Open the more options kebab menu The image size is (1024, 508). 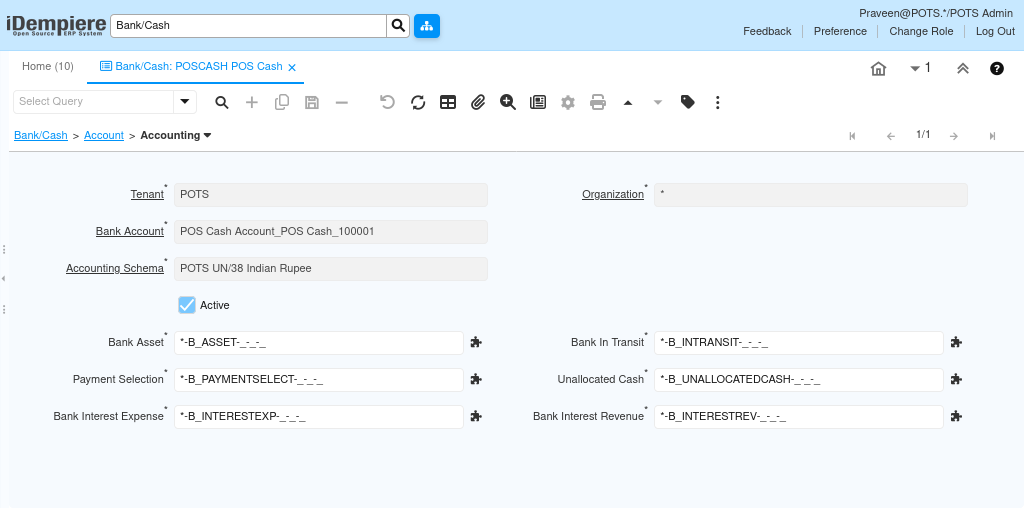tap(718, 103)
